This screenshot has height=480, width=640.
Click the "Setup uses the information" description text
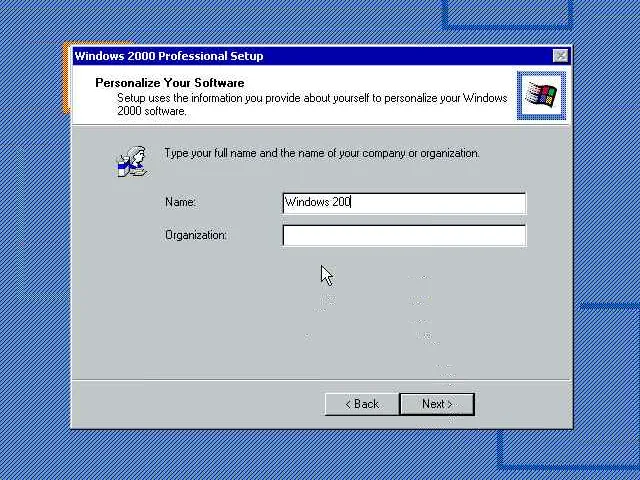click(x=312, y=104)
